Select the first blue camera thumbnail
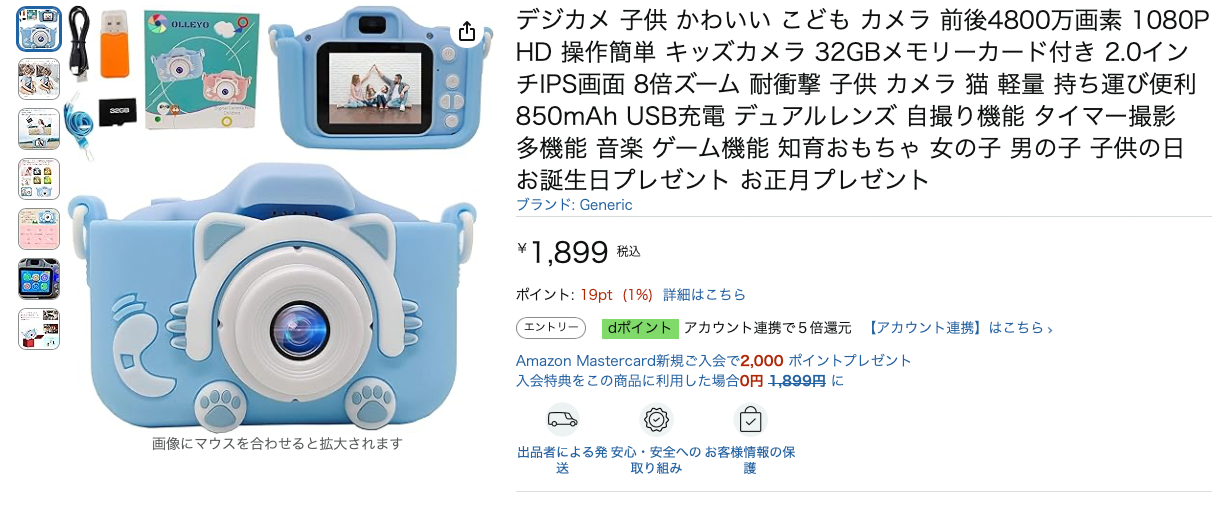This screenshot has height=516, width=1230. [x=39, y=29]
